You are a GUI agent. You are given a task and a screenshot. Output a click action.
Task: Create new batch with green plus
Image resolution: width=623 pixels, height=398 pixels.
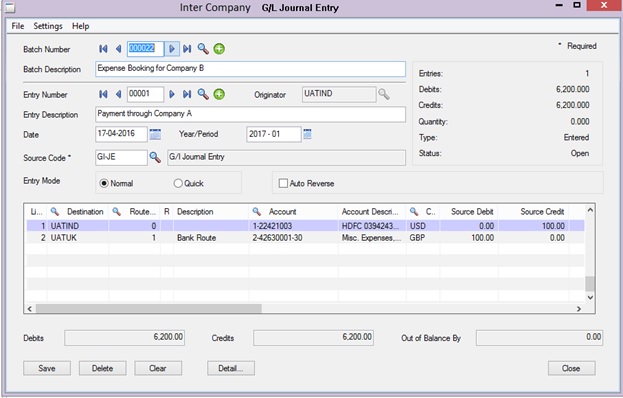(219, 49)
